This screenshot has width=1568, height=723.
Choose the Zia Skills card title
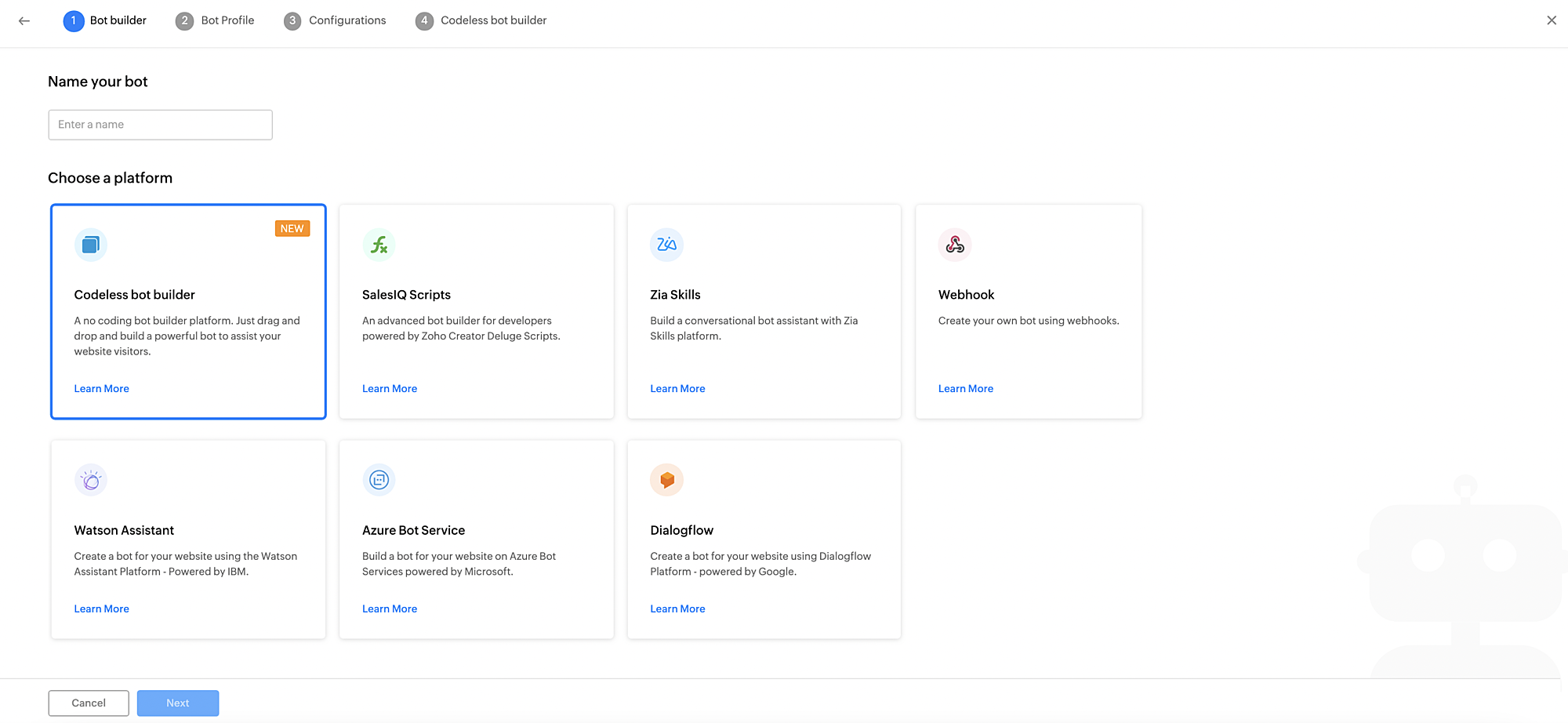675,295
